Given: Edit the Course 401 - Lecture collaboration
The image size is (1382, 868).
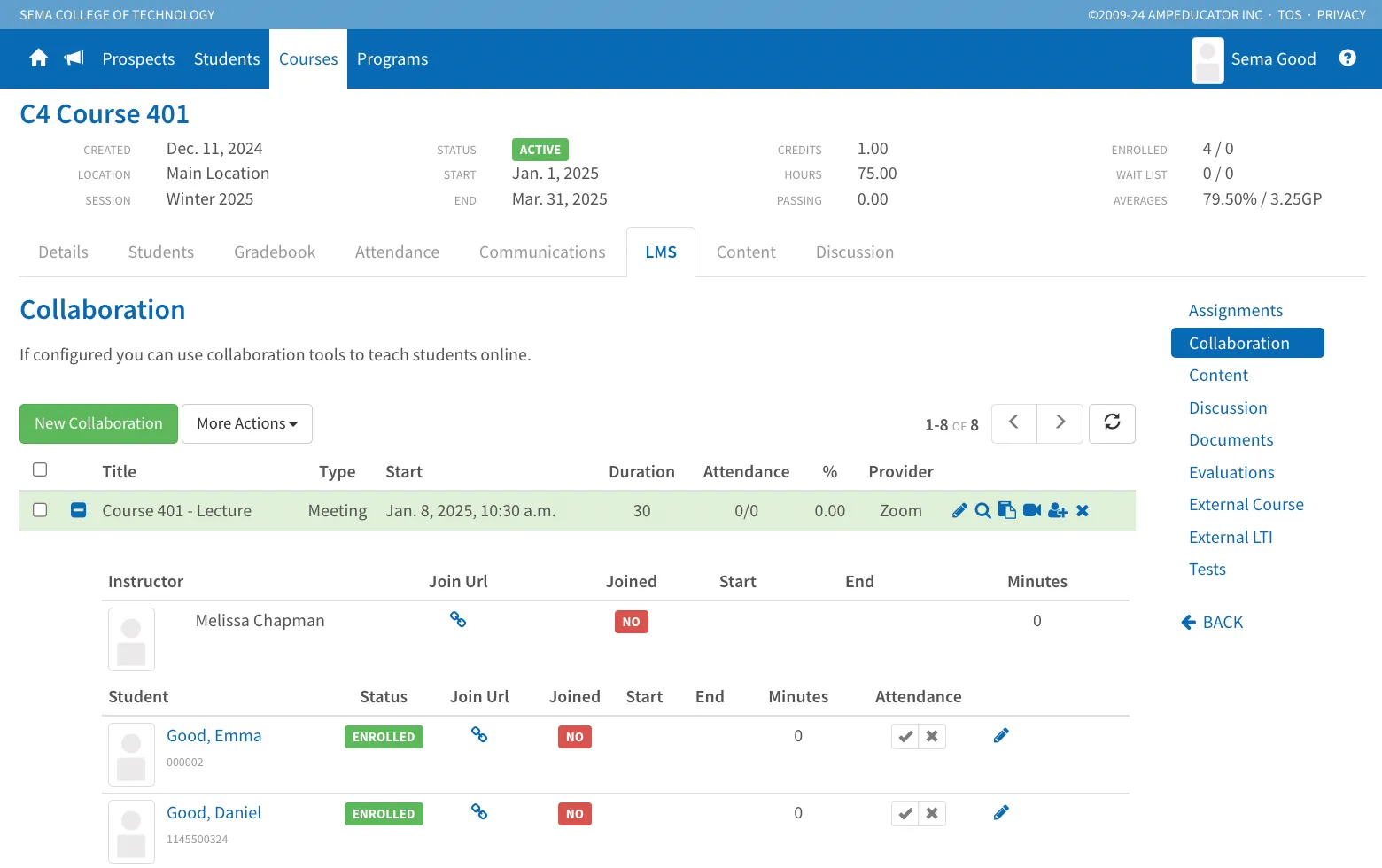Looking at the screenshot, I should (x=959, y=511).
